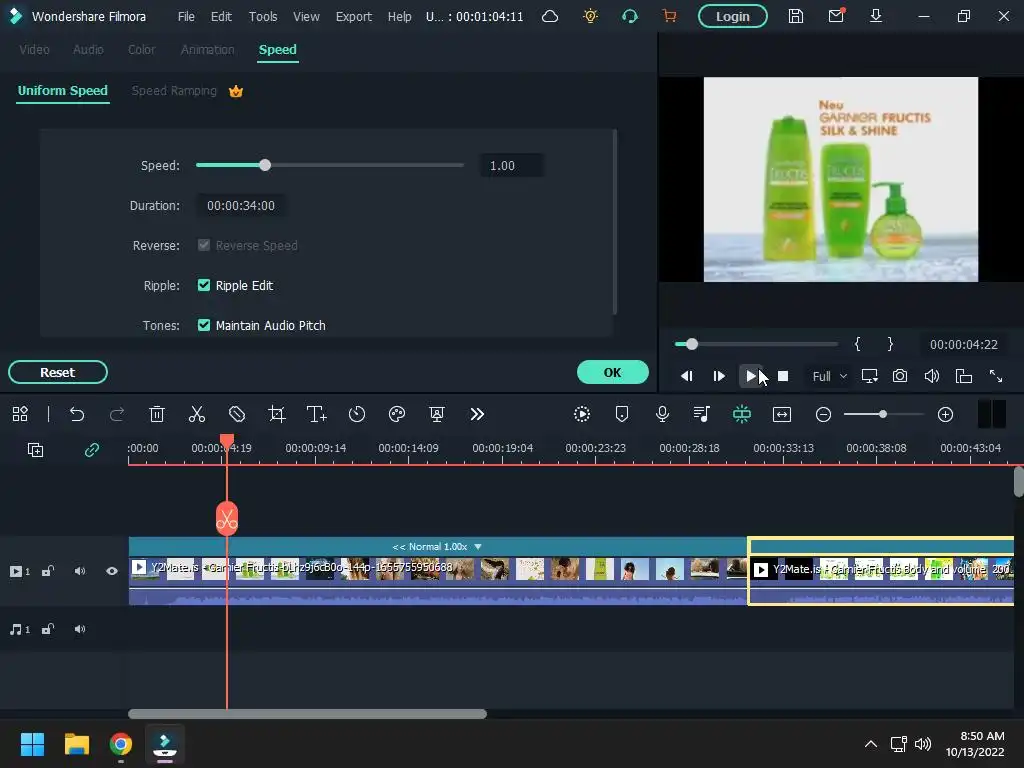Screen dimensions: 1024x768
Task: Split the clip with scissors toolbar icon
Action: coord(197,414)
